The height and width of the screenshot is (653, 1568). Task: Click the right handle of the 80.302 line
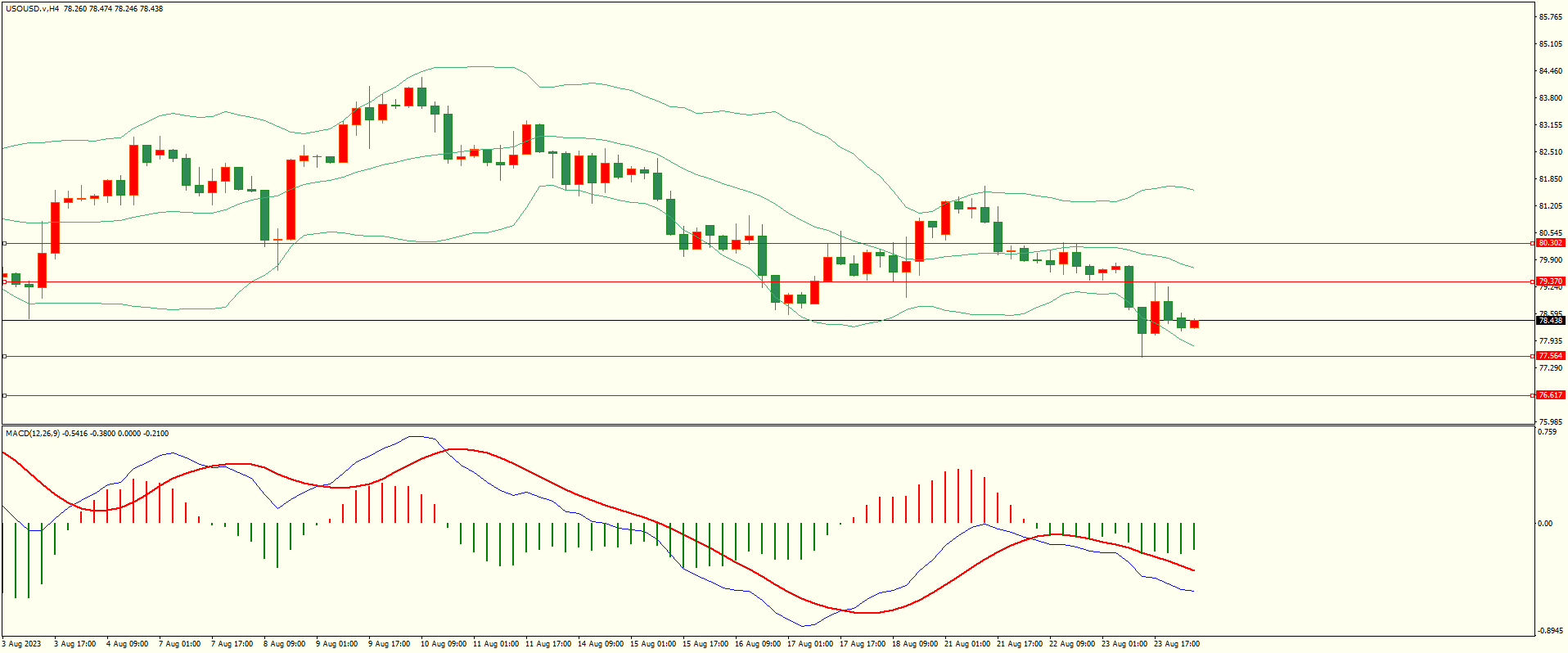1533,243
